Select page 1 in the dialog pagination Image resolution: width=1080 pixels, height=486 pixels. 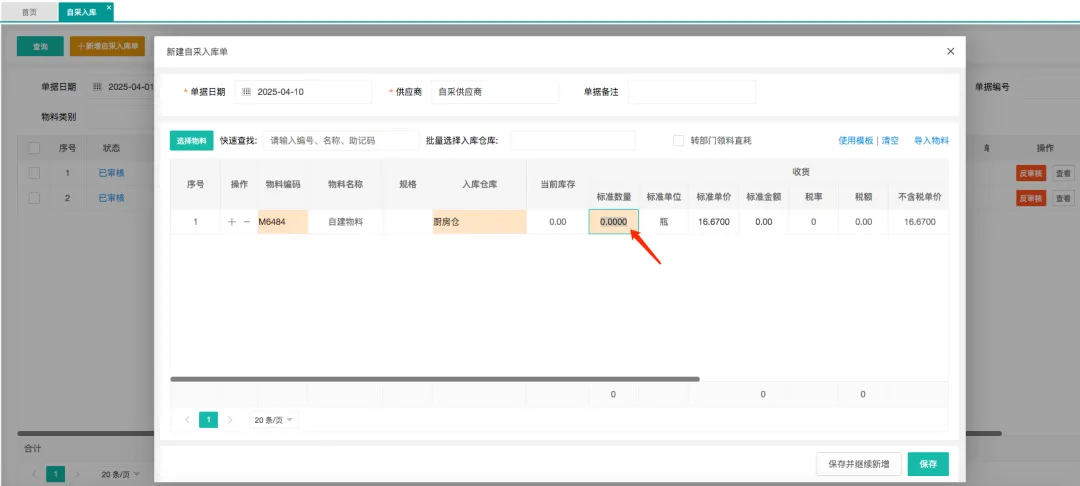[x=208, y=420]
